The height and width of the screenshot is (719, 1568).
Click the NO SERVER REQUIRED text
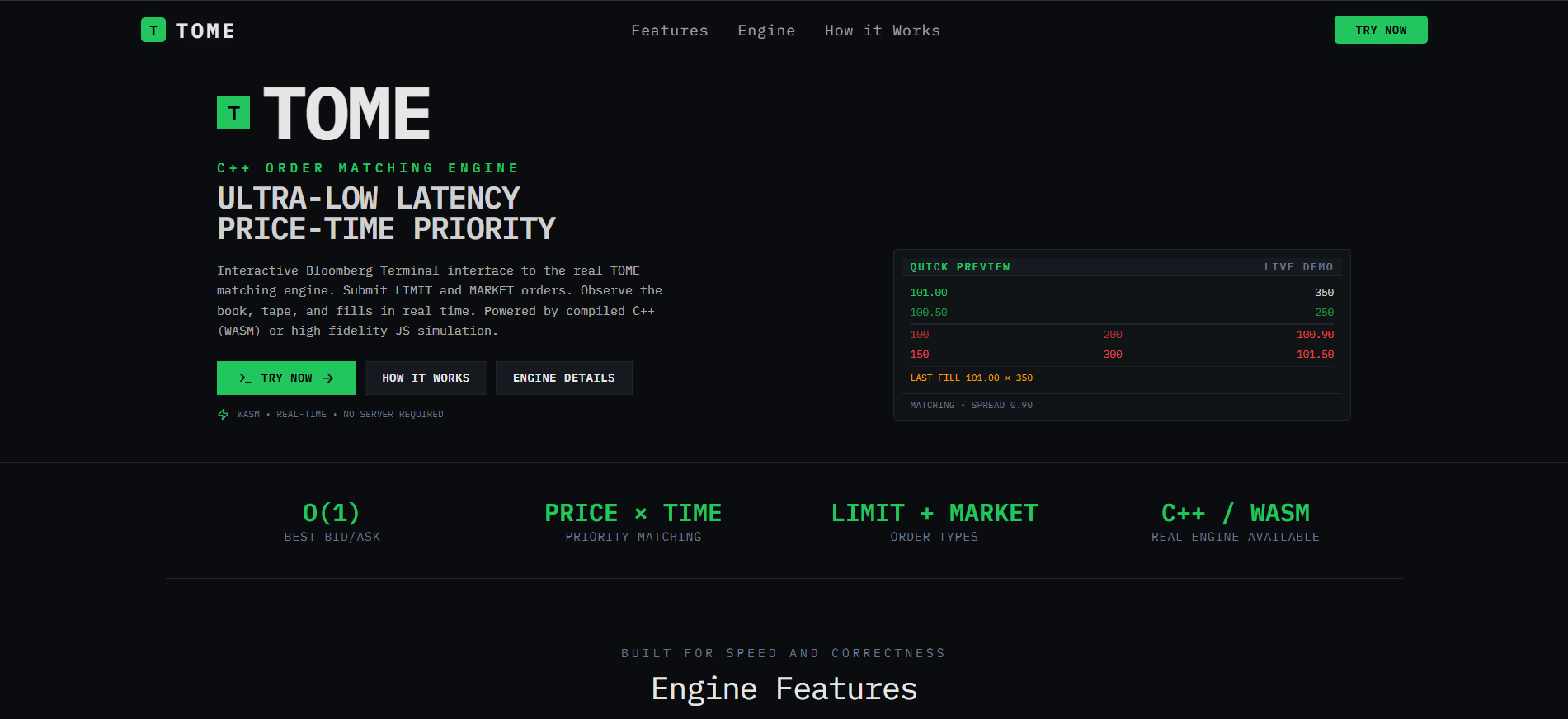click(393, 414)
